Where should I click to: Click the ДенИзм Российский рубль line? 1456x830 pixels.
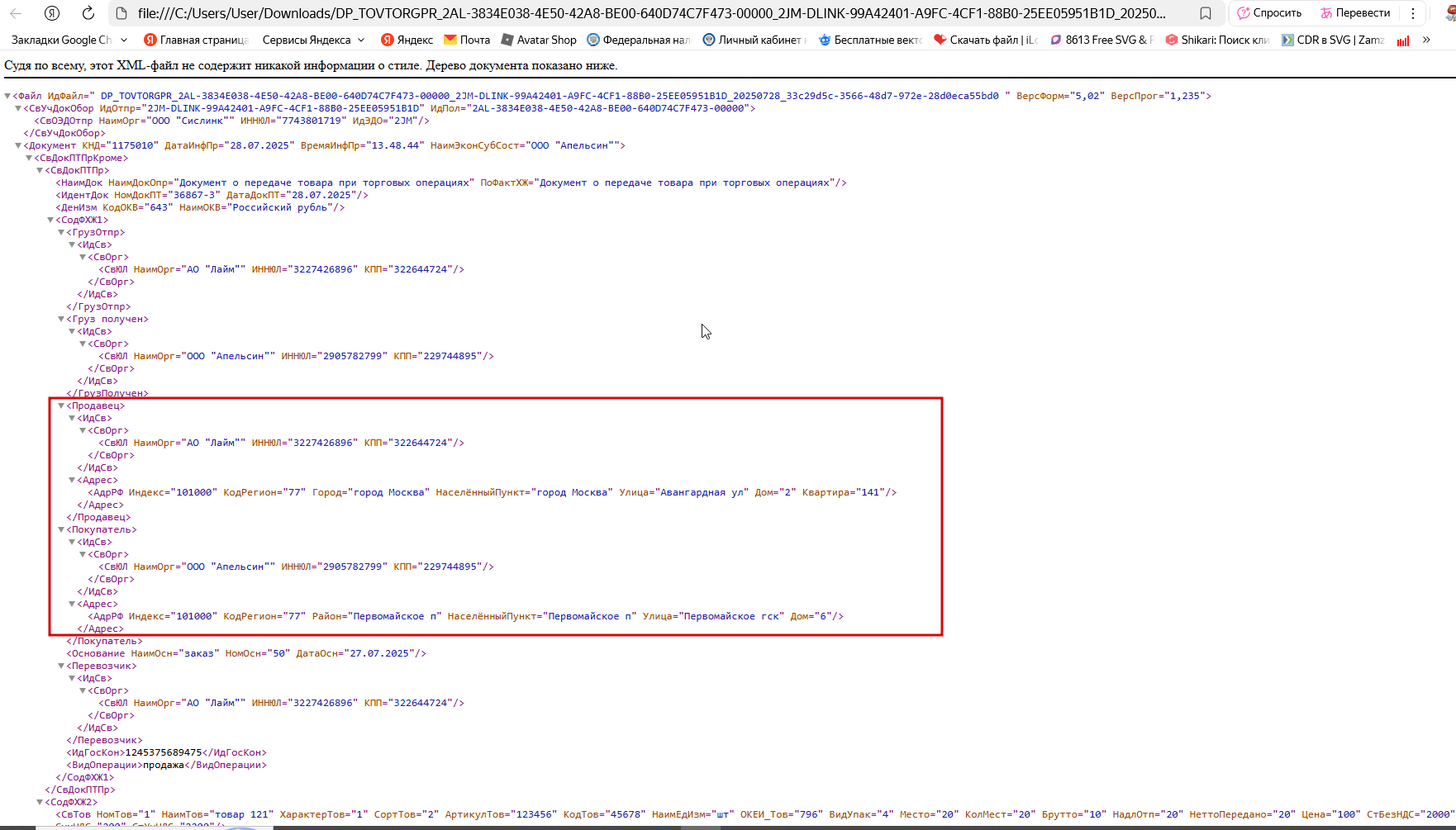[200, 207]
